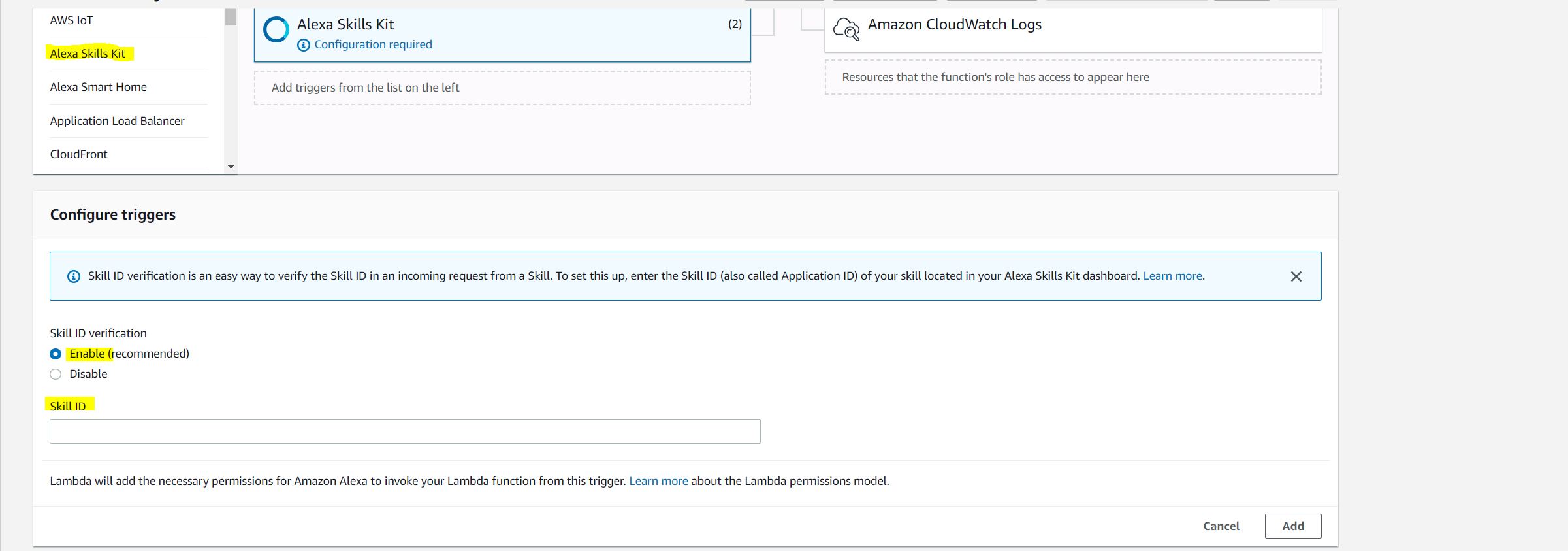Screen dimensions: 1568x551
Task: Click the info icon beside Configuration required
Action: click(303, 45)
